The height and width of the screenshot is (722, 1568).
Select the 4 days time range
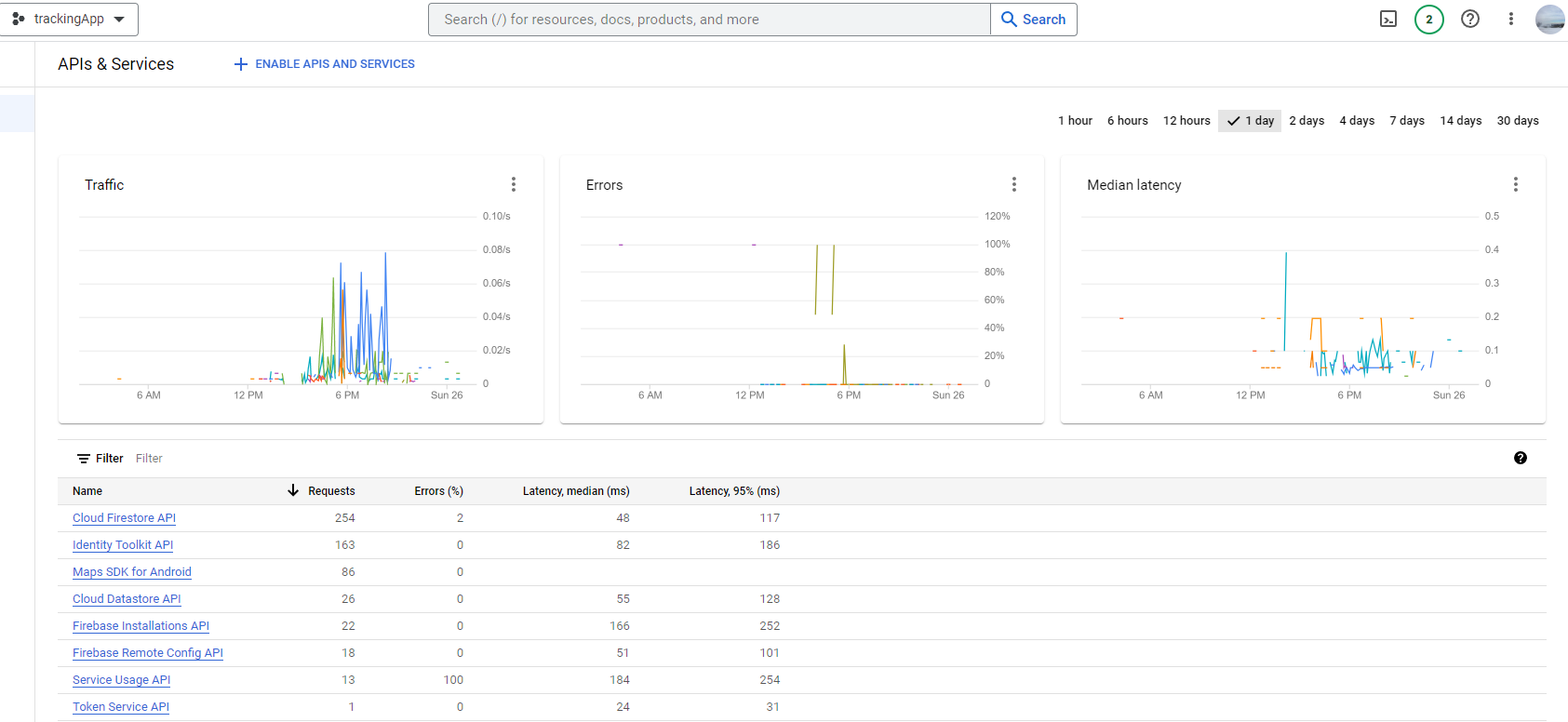[x=1357, y=121]
